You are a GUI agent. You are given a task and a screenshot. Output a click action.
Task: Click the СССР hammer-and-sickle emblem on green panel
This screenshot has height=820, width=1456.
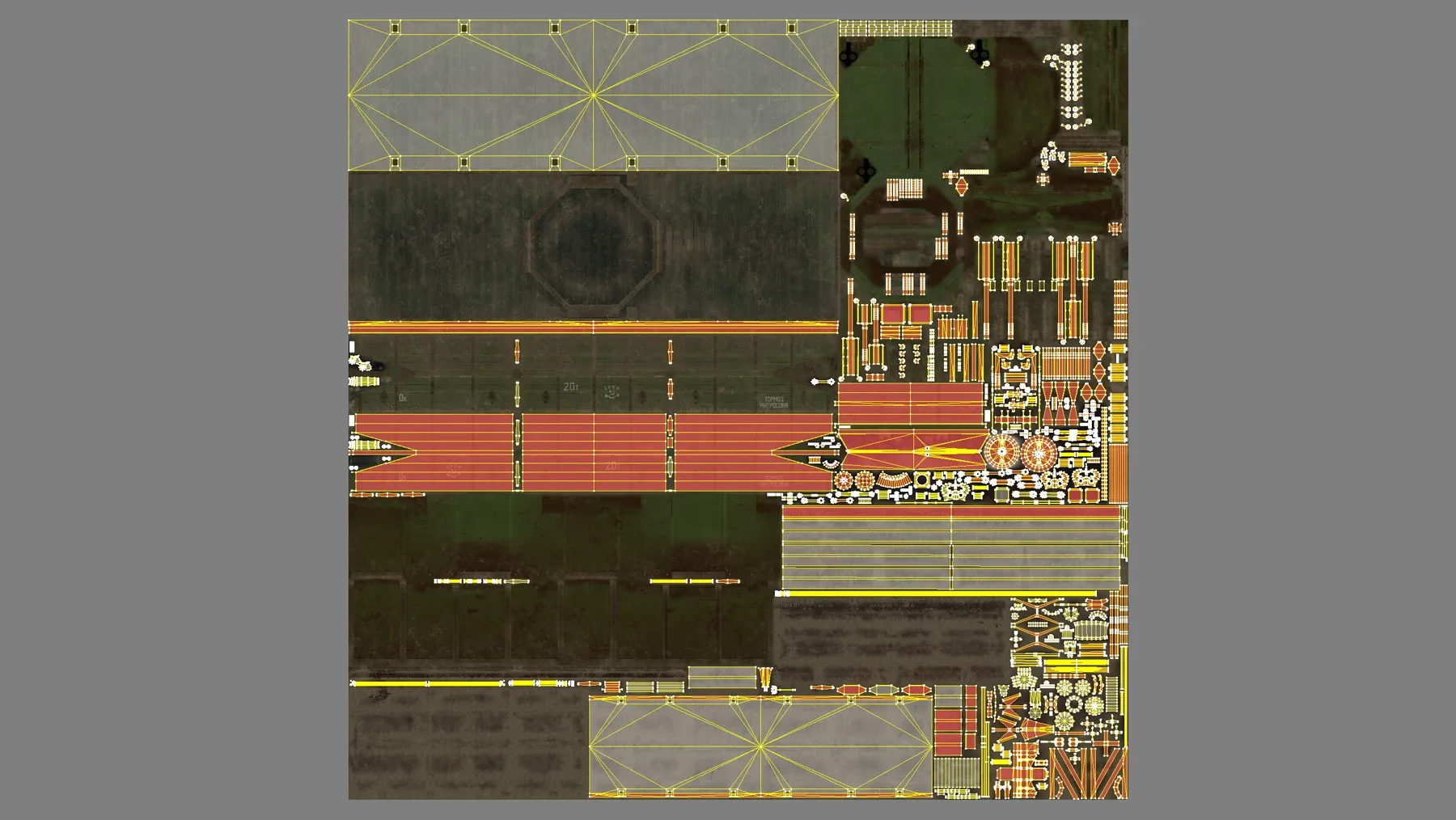click(x=612, y=393)
